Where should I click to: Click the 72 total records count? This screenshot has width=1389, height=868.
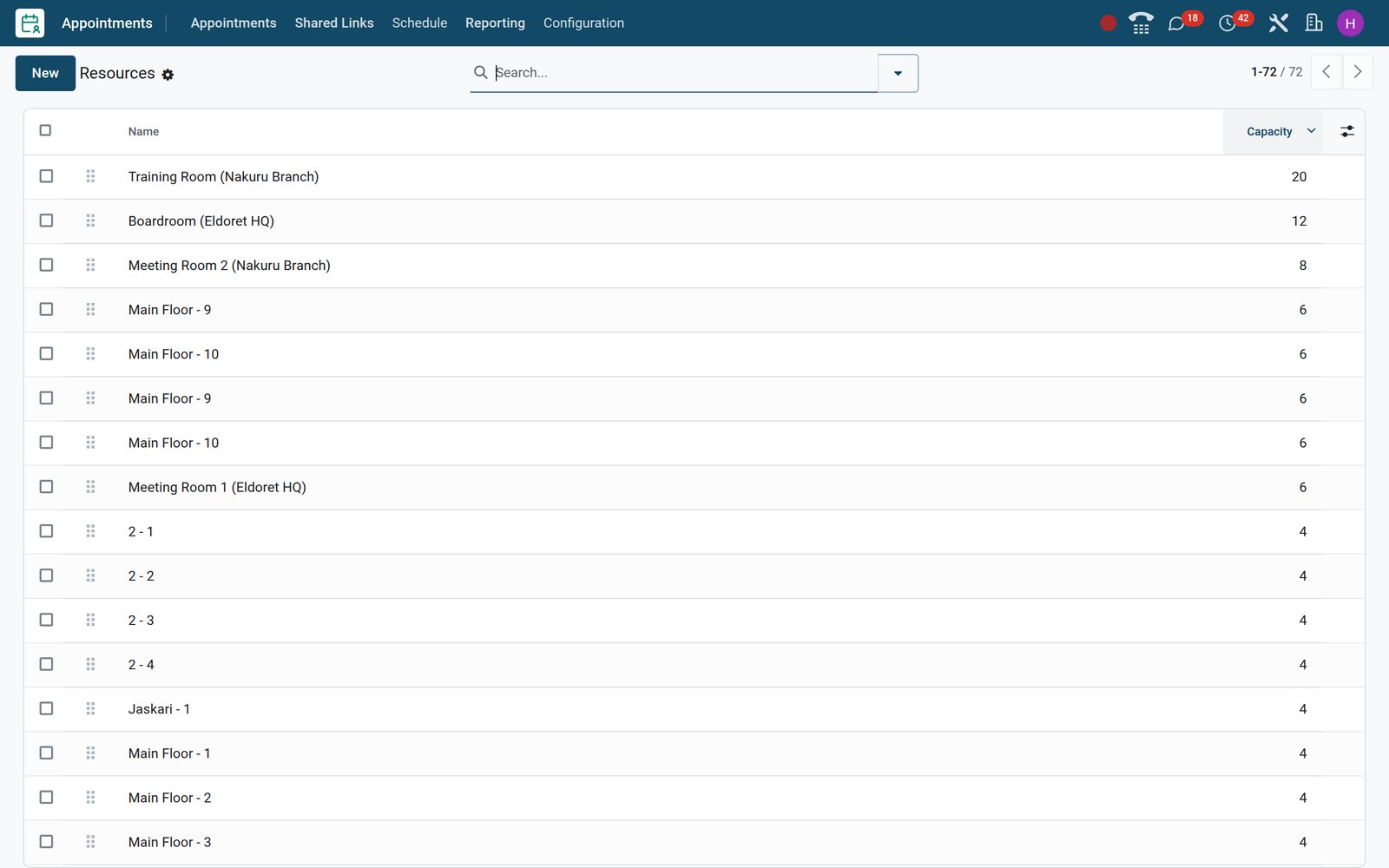coord(1295,72)
